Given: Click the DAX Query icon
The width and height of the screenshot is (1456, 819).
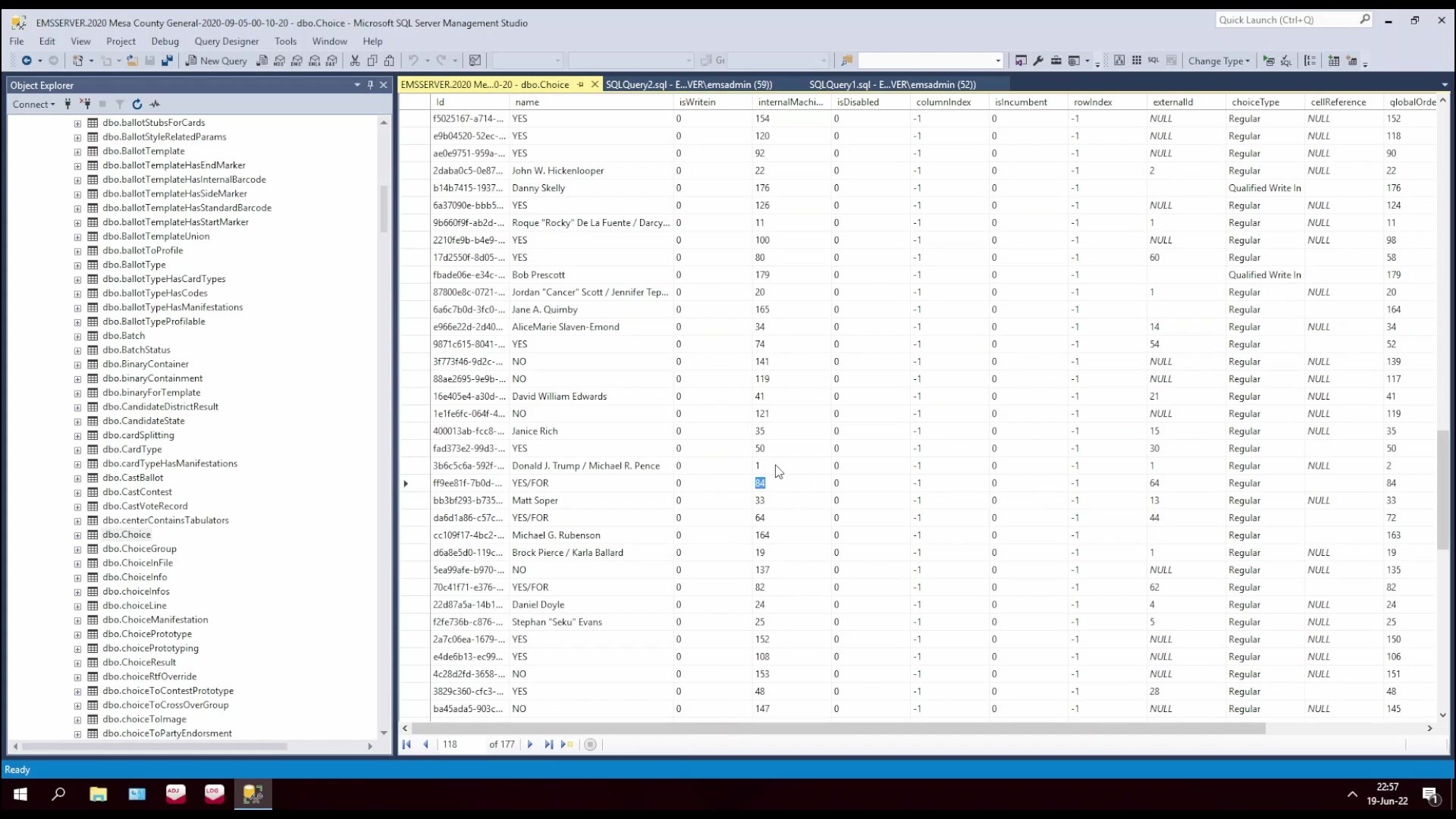Looking at the screenshot, I should [x=332, y=61].
